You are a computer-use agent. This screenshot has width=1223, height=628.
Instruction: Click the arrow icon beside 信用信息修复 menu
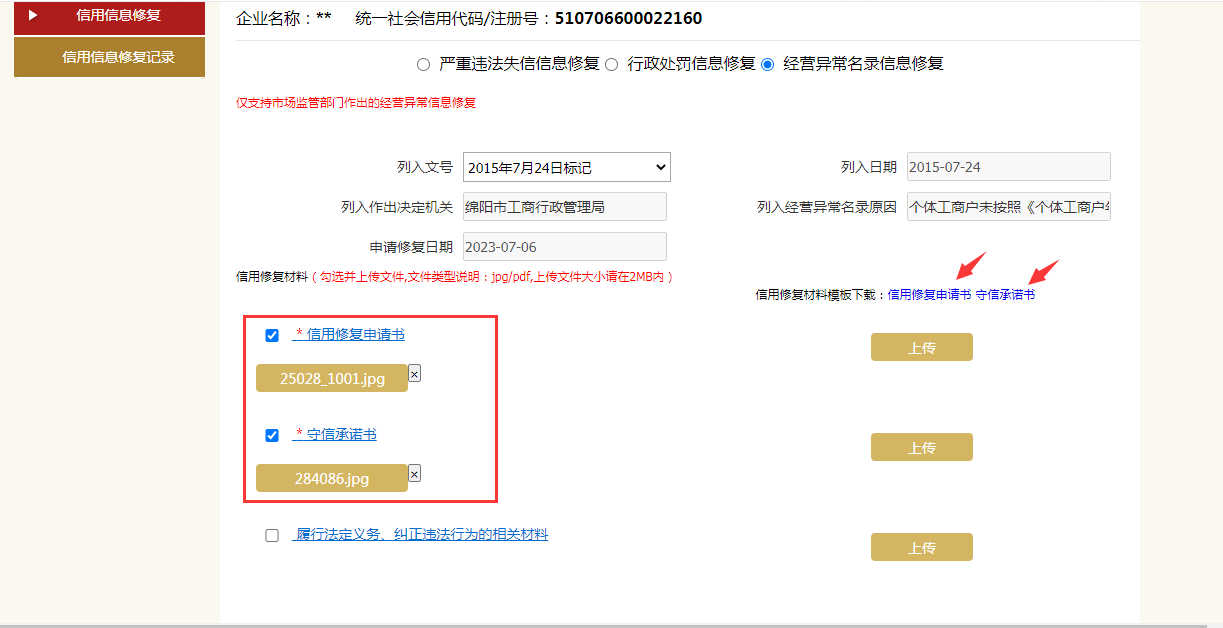pos(33,16)
